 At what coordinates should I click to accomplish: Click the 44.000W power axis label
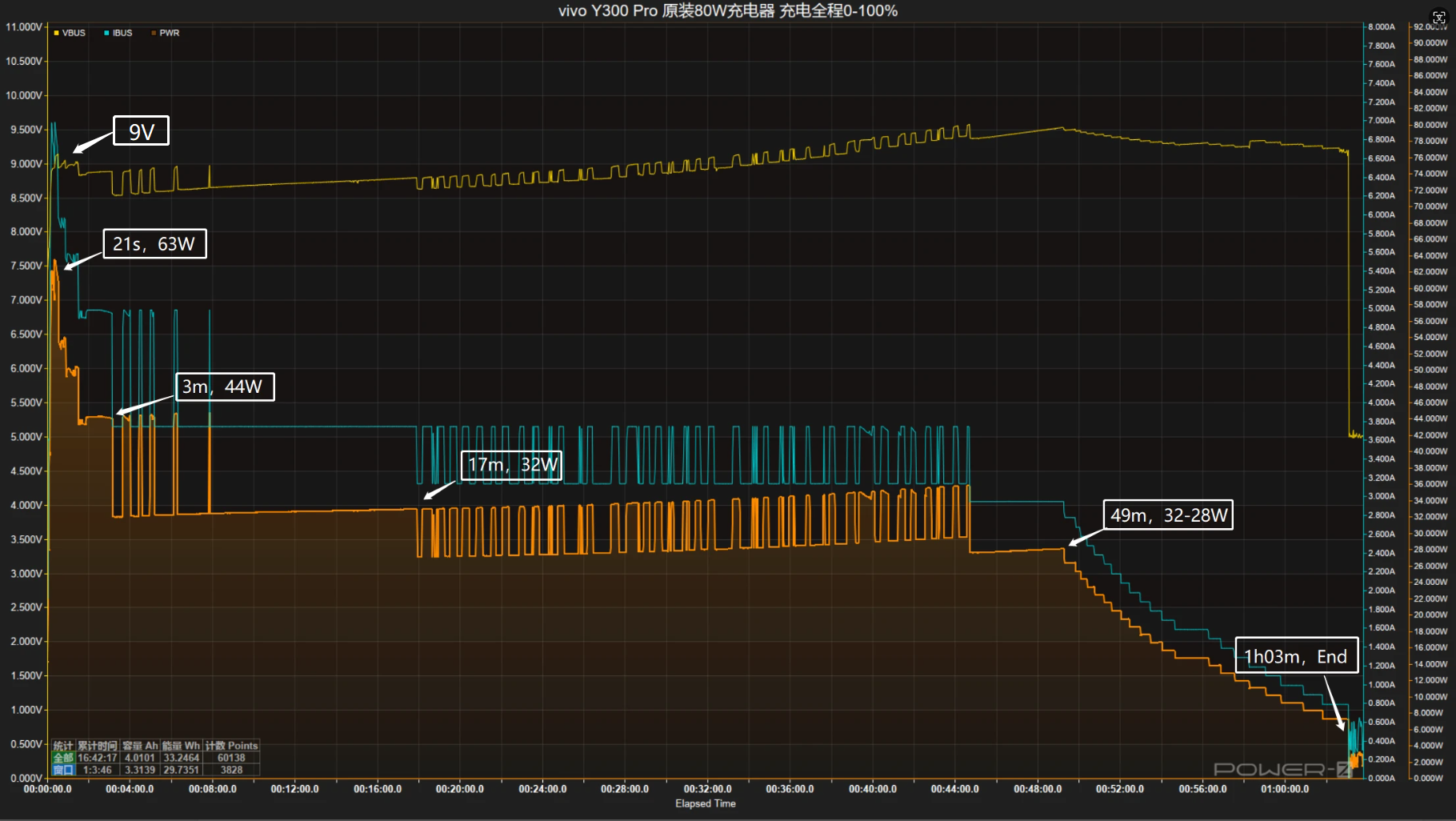[x=1430, y=419]
